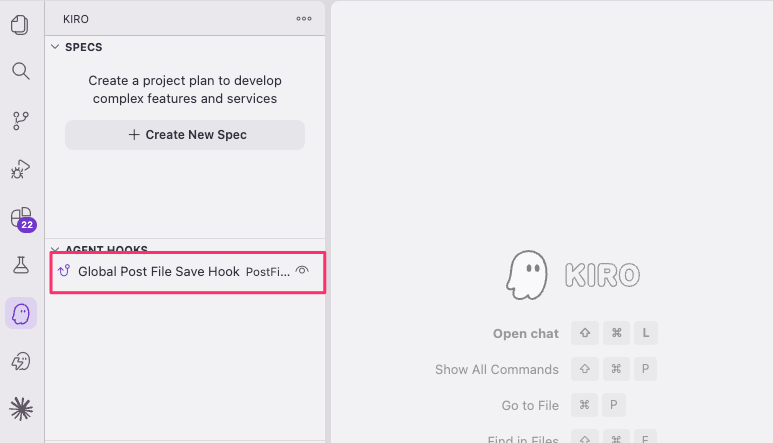Viewport: 773px width, 443px height.
Task: Open the Explorer files icon
Action: tap(20, 25)
